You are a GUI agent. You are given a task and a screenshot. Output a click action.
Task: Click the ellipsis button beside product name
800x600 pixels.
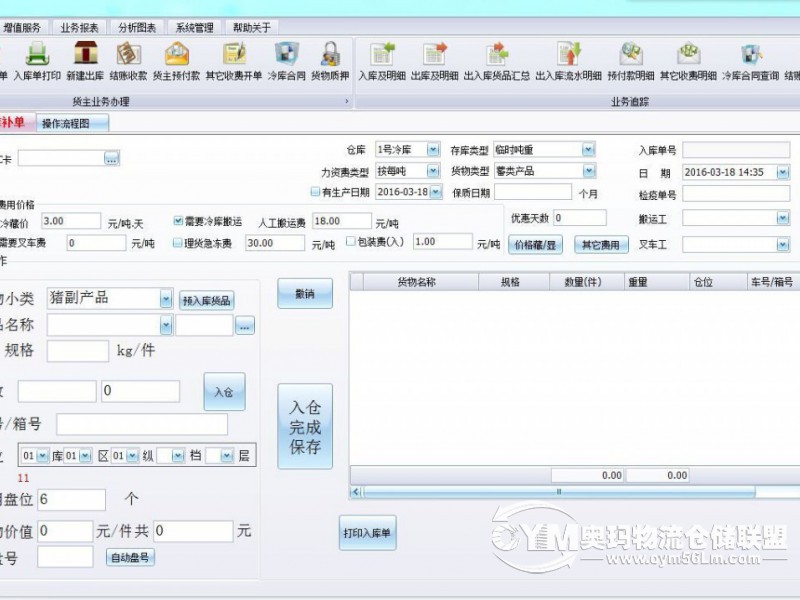tap(245, 326)
